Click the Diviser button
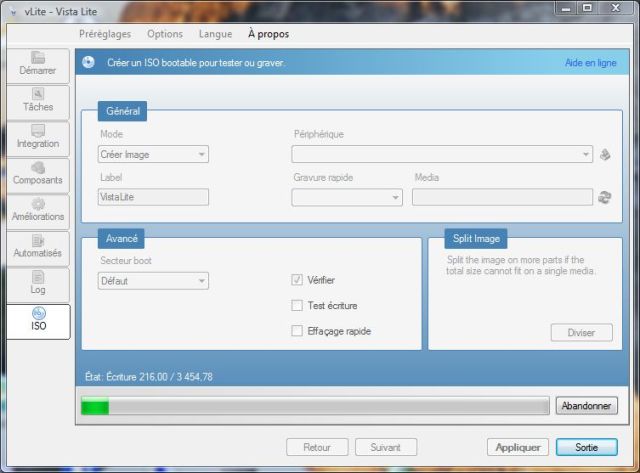The height and width of the screenshot is (473, 640). pos(582,333)
